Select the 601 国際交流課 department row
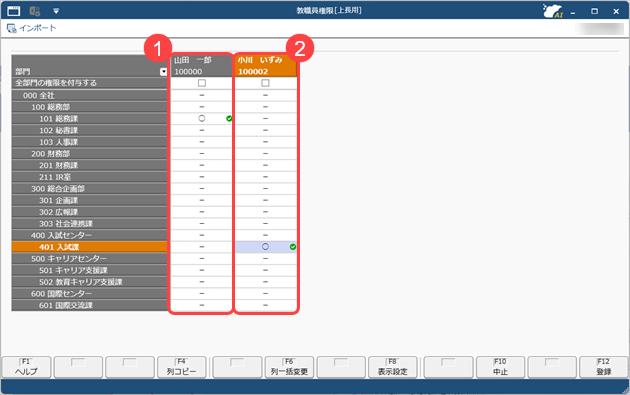The width and height of the screenshot is (630, 395). (89, 305)
